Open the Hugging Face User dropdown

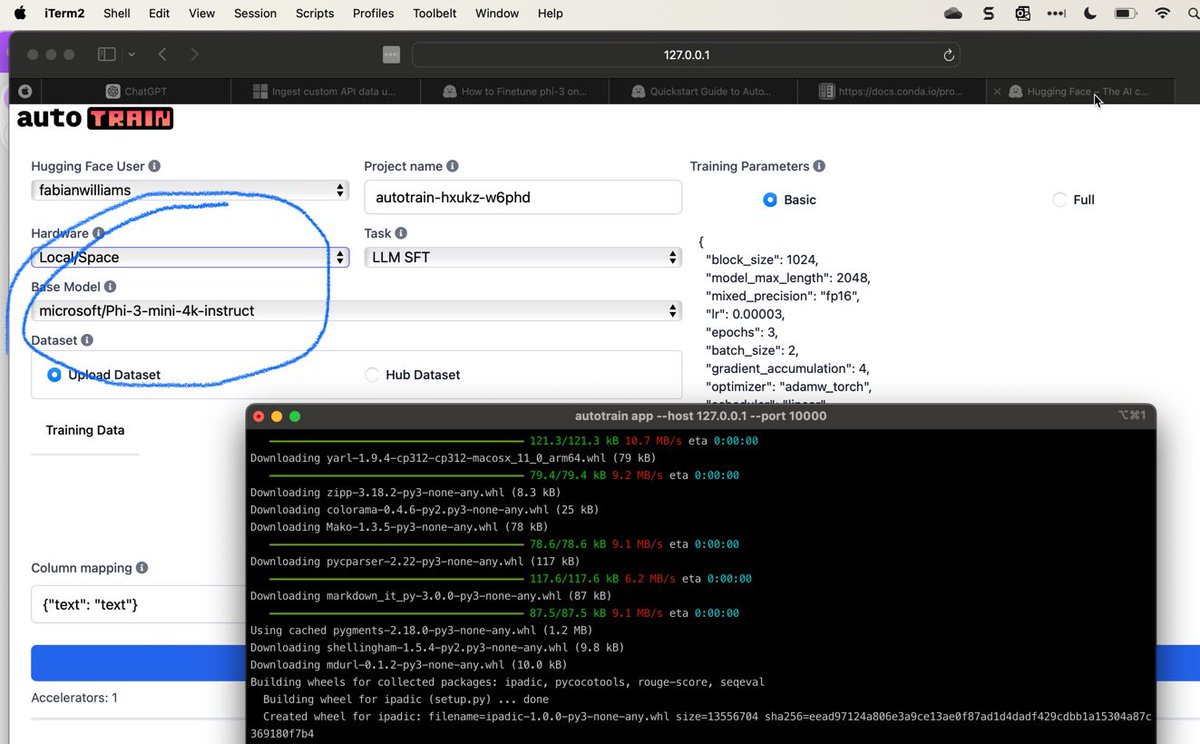point(190,190)
